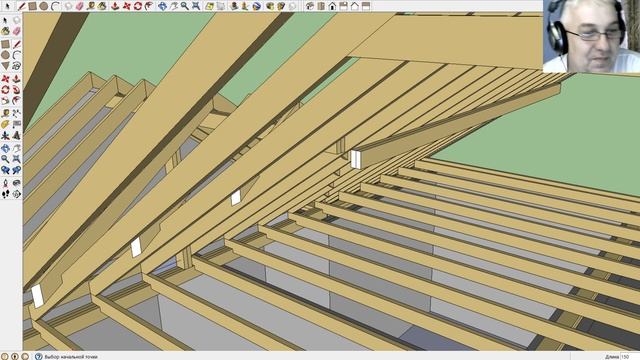
Task: Switch to Front view house icon
Action: 332,6
